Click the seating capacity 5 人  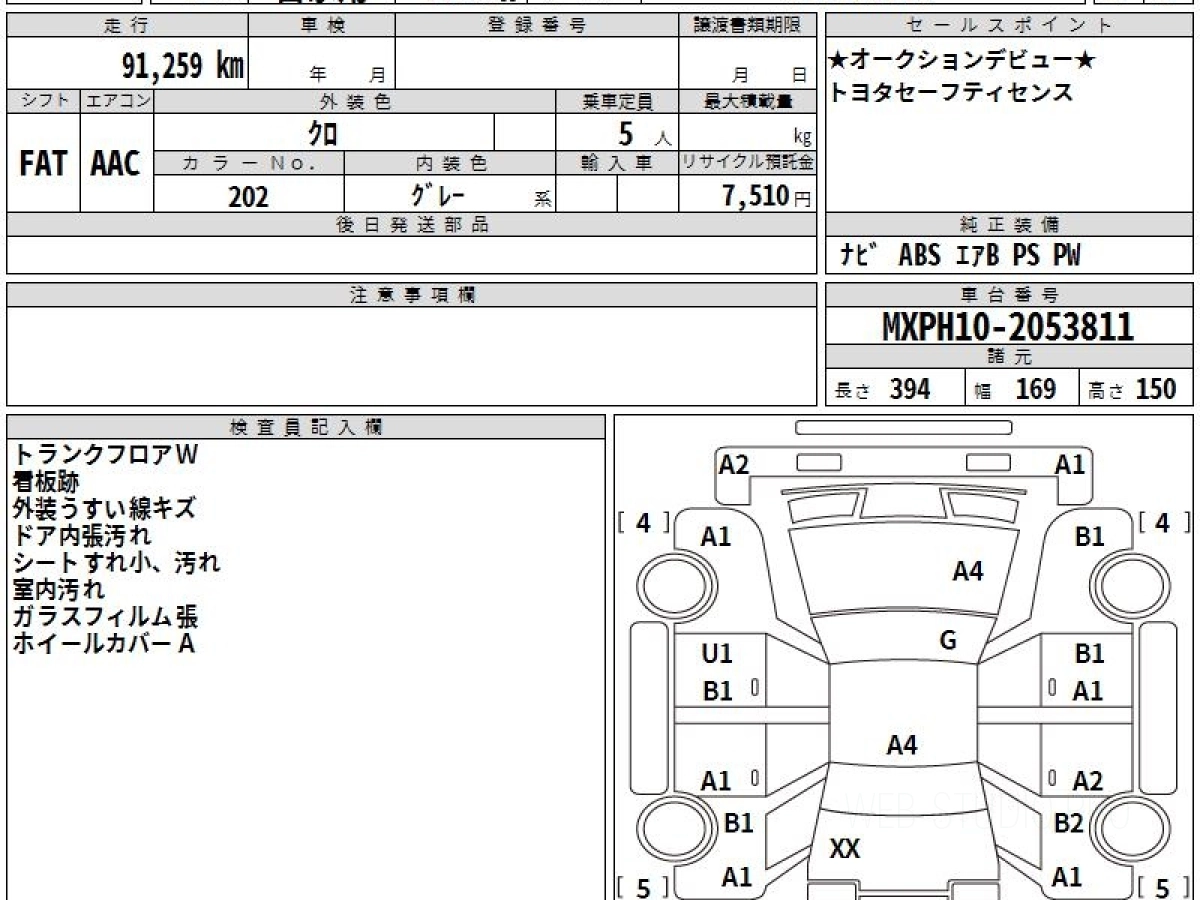[x=645, y=133]
